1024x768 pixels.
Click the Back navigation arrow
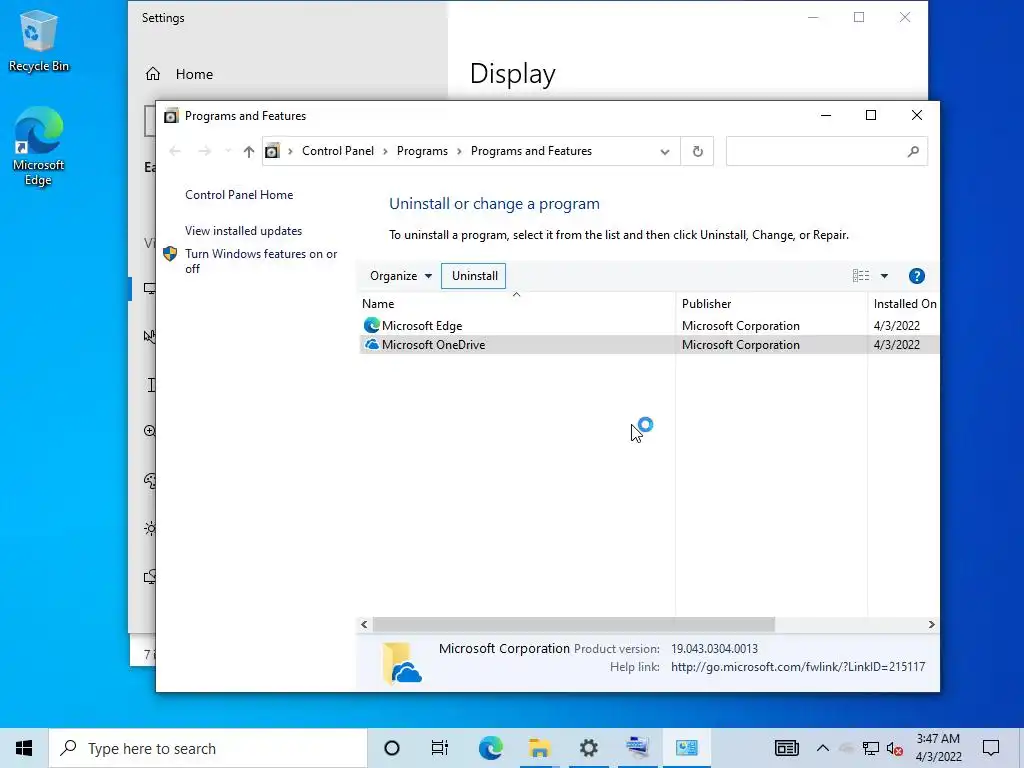click(174, 152)
